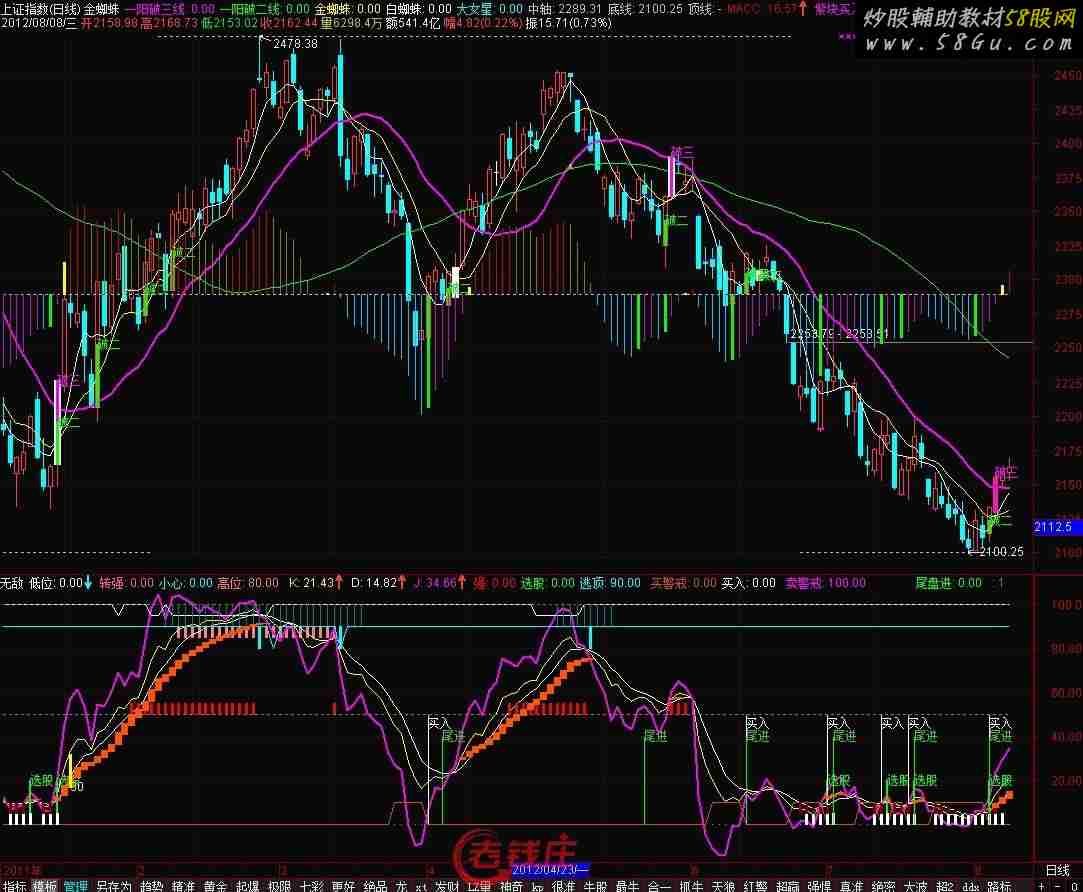Select the 路标 indicator tab
Image resolution: width=1083 pixels, height=892 pixels.
(x=999, y=886)
